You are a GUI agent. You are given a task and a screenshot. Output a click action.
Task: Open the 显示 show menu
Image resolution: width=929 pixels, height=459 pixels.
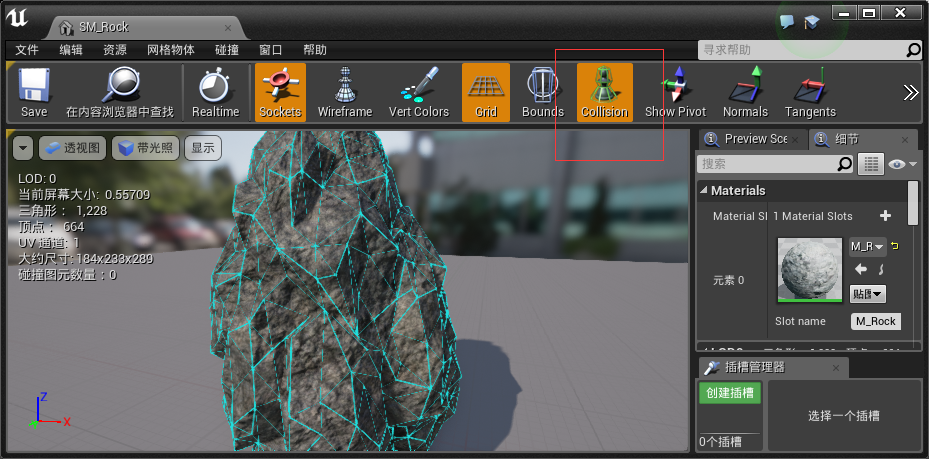(203, 148)
